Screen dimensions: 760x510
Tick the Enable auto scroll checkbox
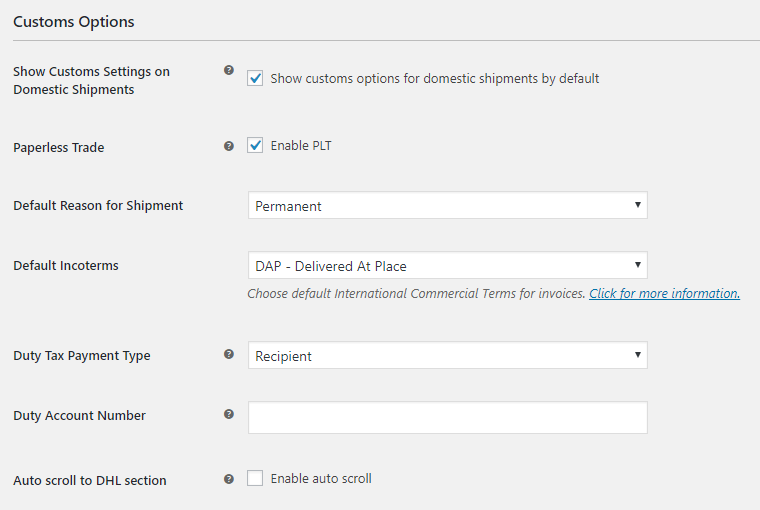click(255, 479)
